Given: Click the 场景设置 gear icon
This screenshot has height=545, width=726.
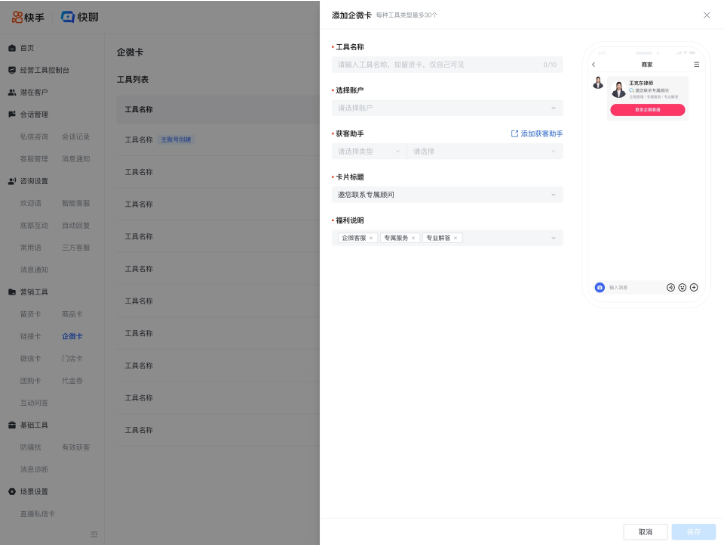Looking at the screenshot, I should [x=12, y=491].
